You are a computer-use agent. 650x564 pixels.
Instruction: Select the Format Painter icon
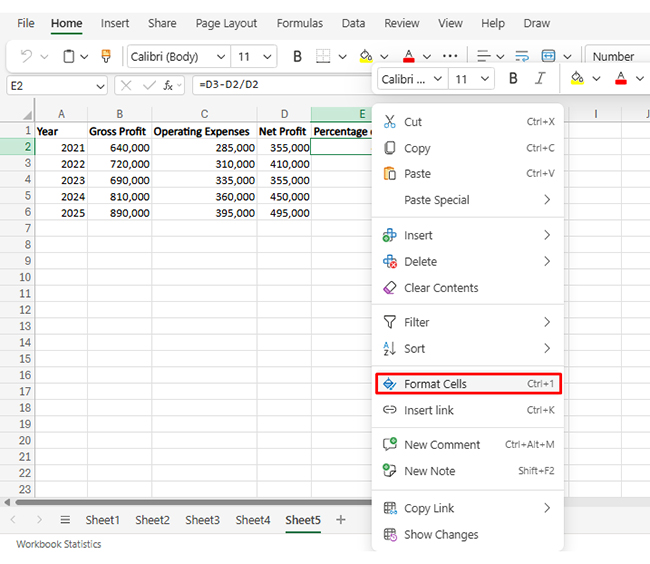106,56
